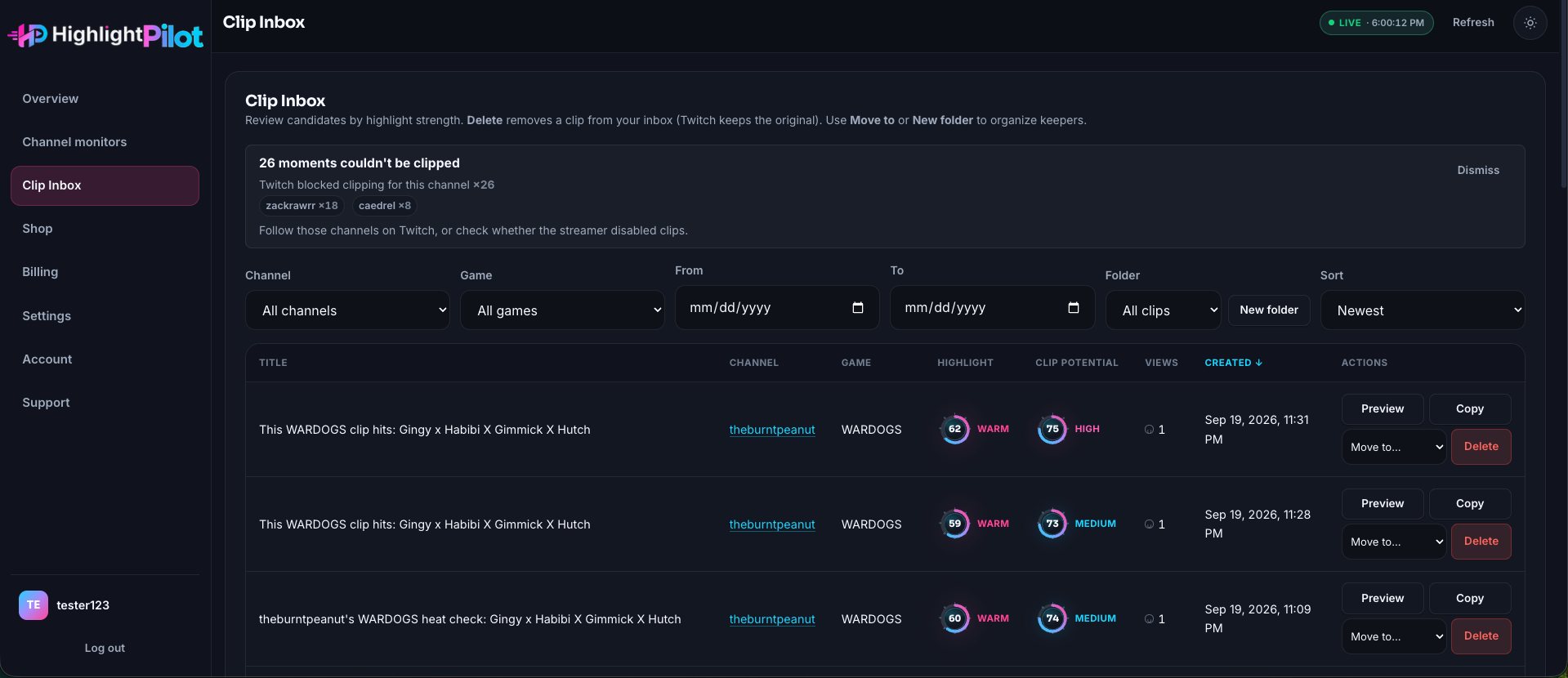The image size is (1568, 678).
Task: Click the zackrawrr ×18 chip
Action: [302, 206]
